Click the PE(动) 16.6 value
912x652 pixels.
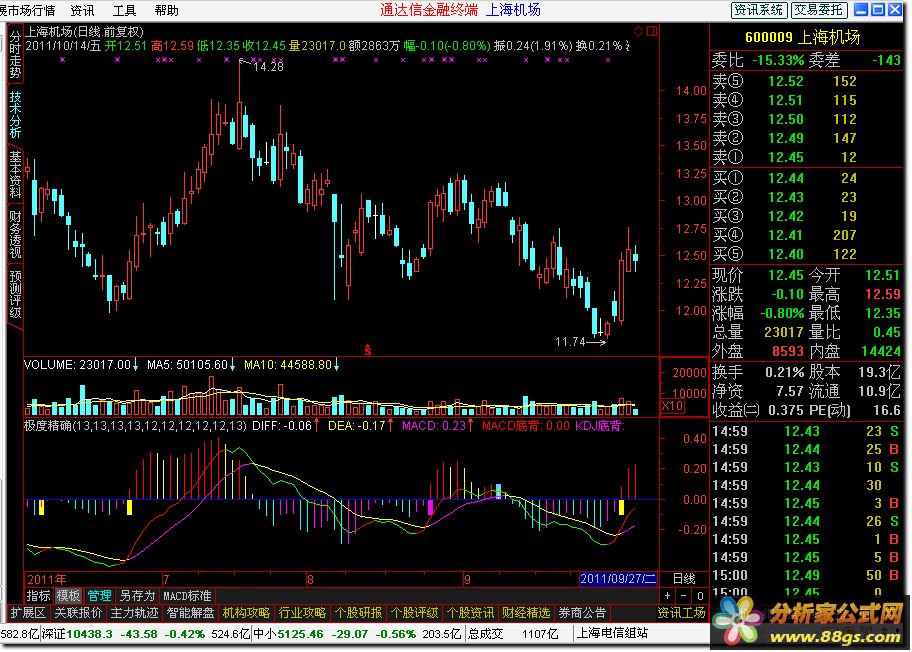(886, 411)
